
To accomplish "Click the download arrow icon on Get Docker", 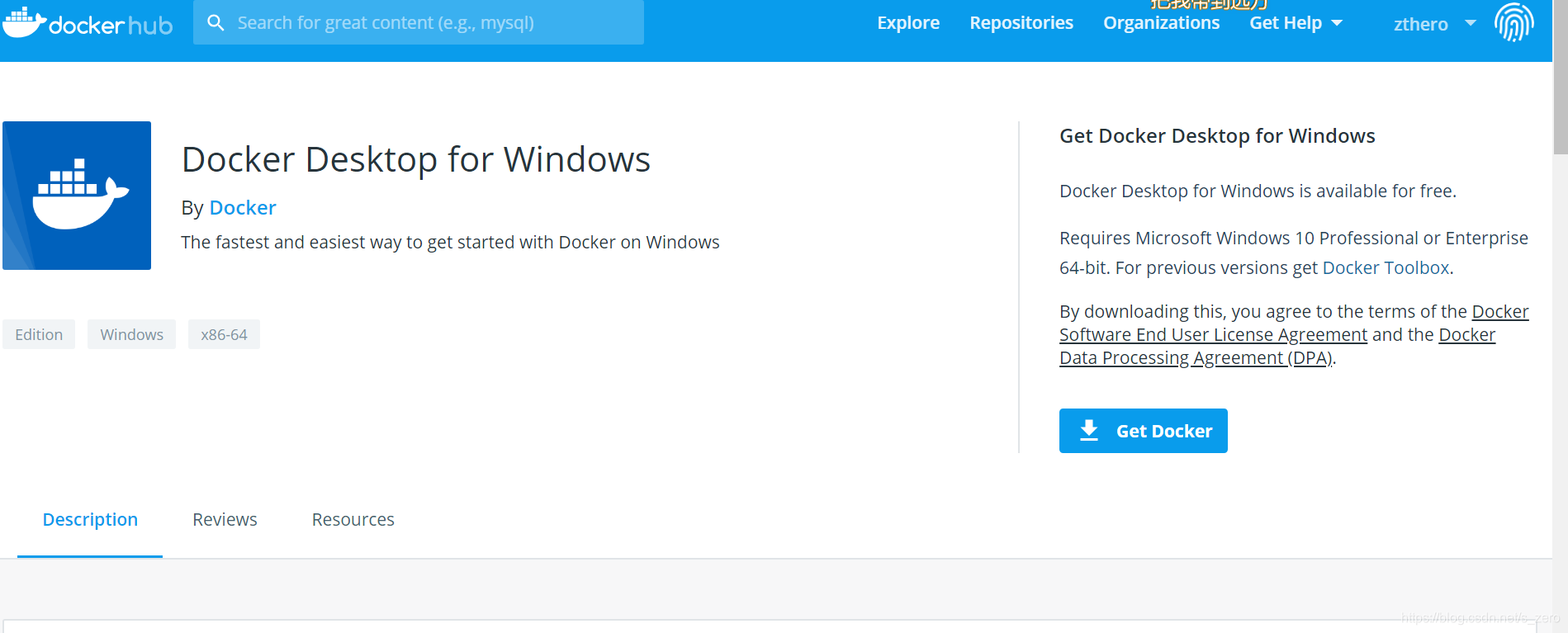I will [1089, 430].
